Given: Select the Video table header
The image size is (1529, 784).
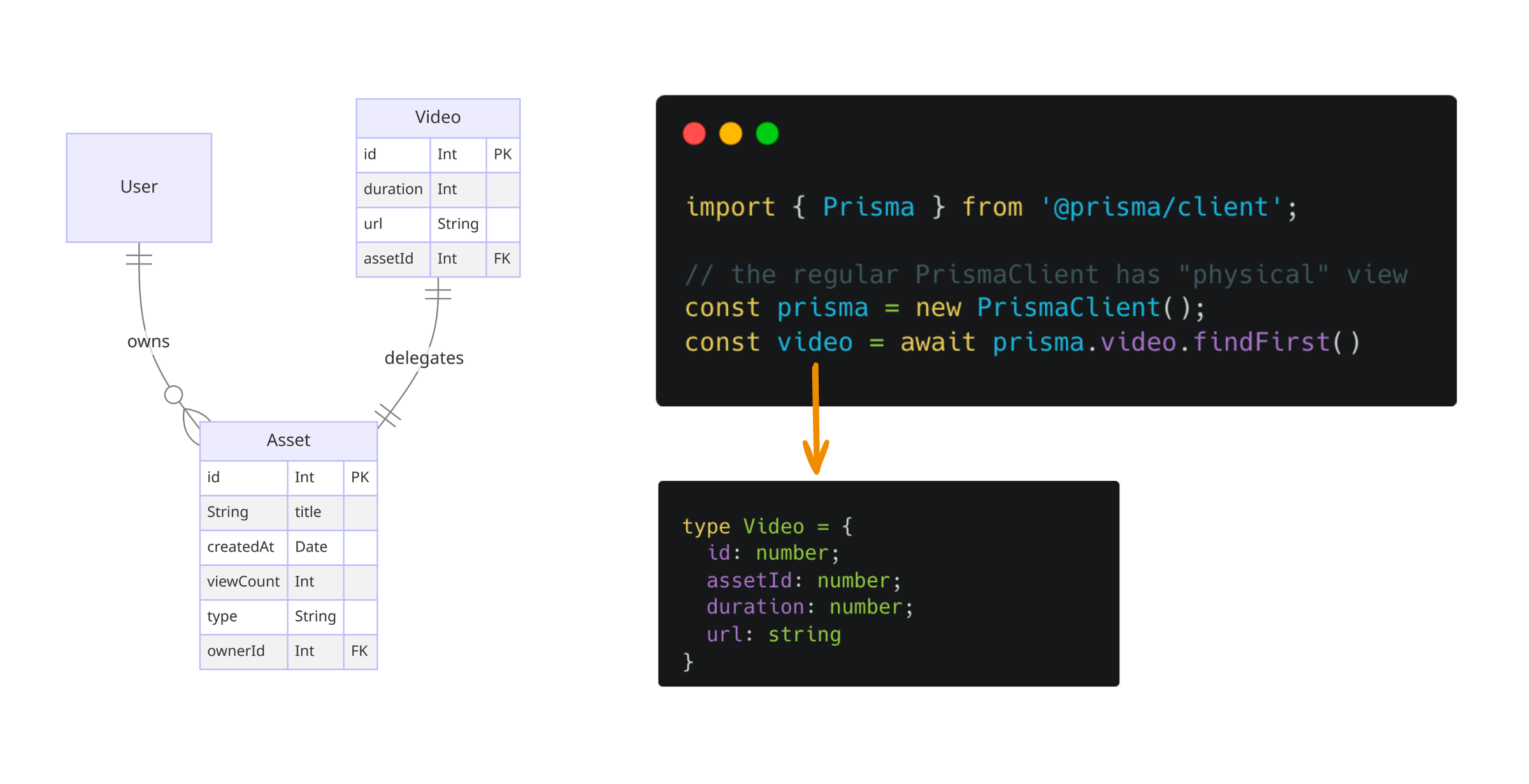Looking at the screenshot, I should click(x=438, y=117).
